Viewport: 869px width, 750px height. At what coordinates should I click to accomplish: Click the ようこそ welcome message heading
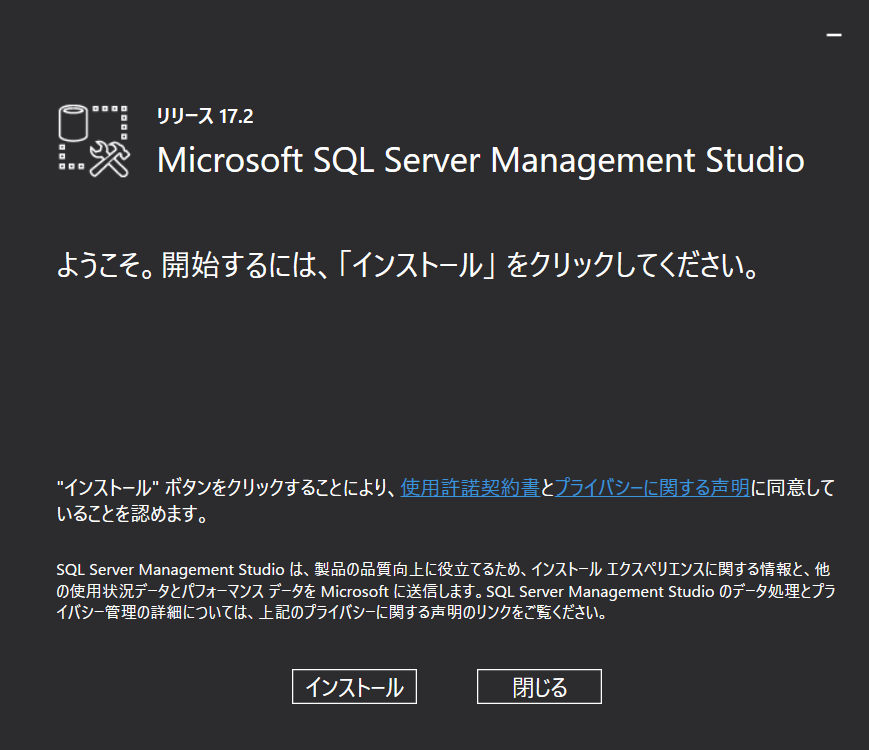coord(408,264)
